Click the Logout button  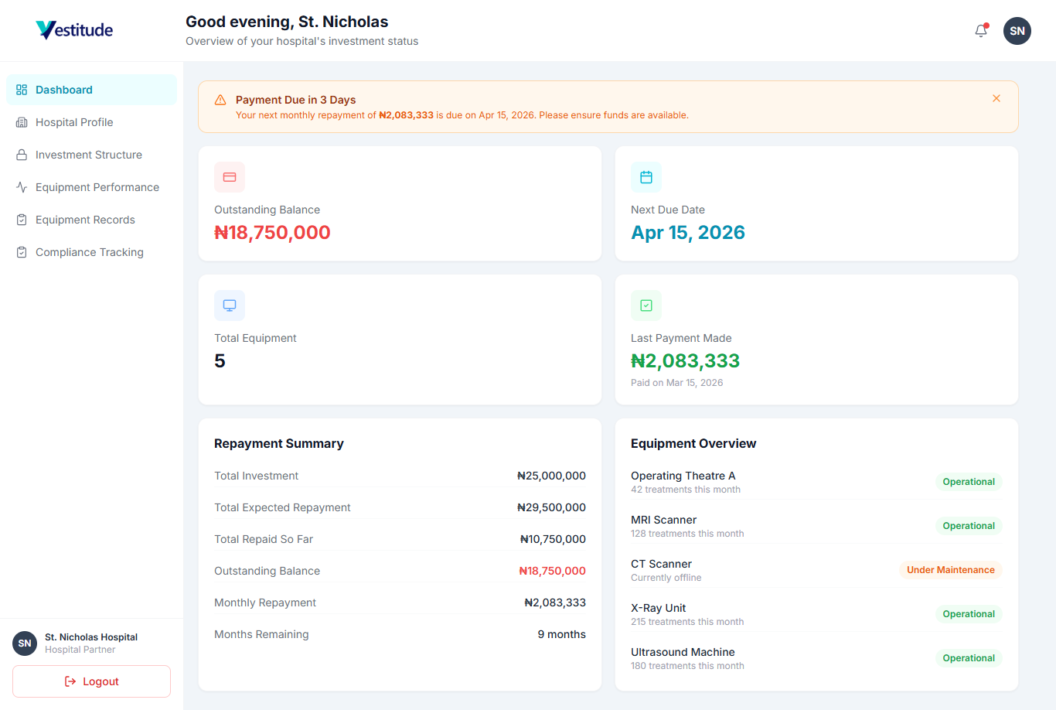[91, 681]
